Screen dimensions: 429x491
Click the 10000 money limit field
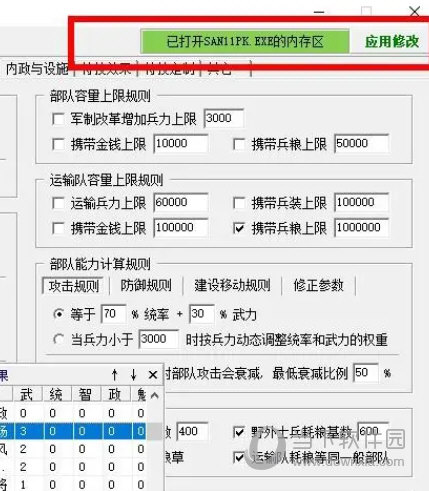tap(181, 143)
